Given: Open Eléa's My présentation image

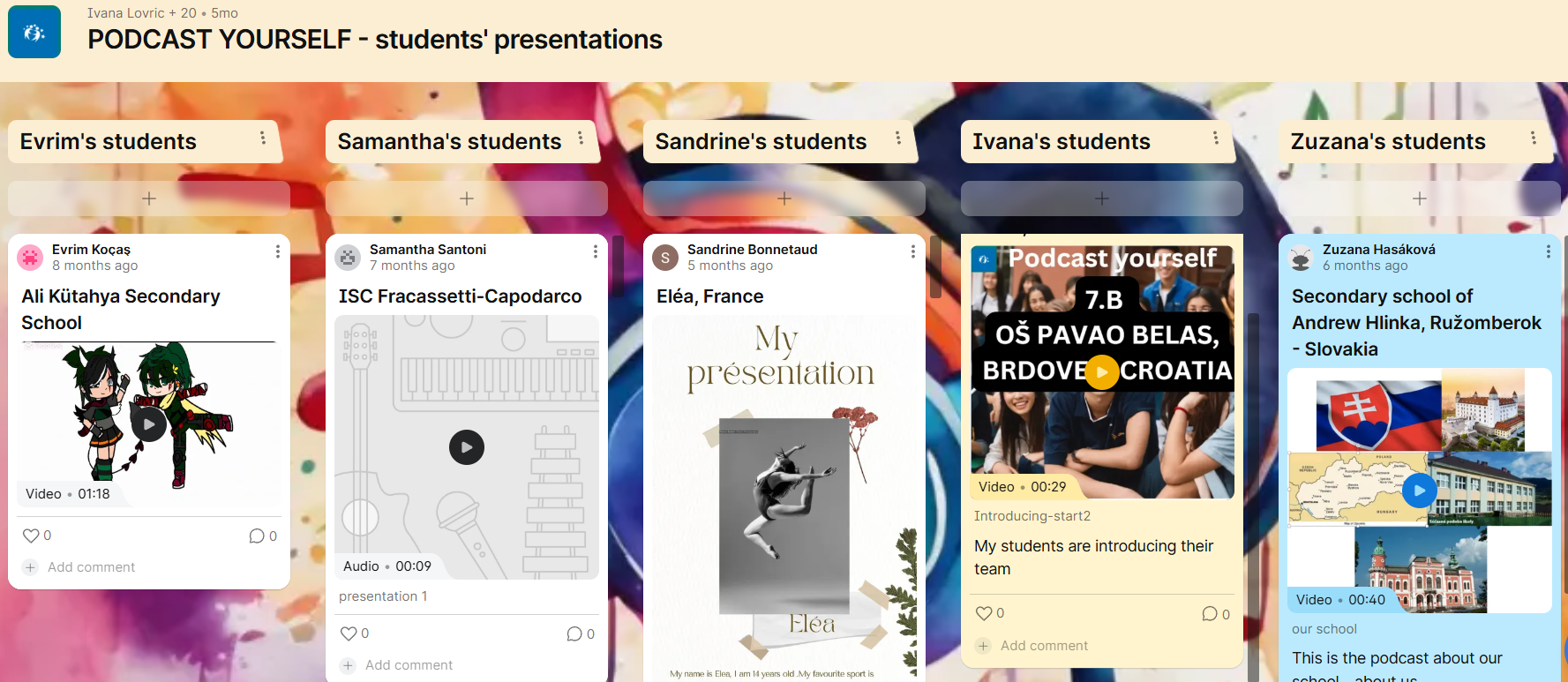Looking at the screenshot, I should tap(784, 494).
